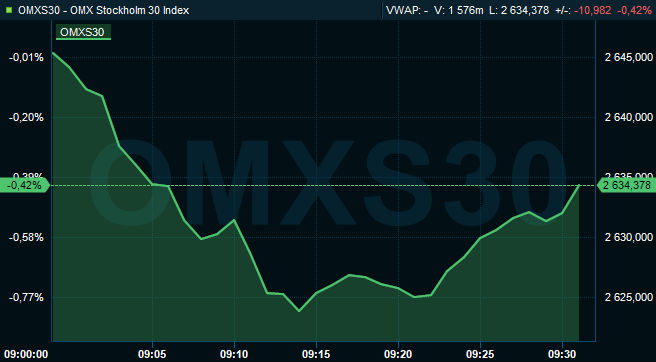Click the last price L: 2 634,378

click(519, 10)
